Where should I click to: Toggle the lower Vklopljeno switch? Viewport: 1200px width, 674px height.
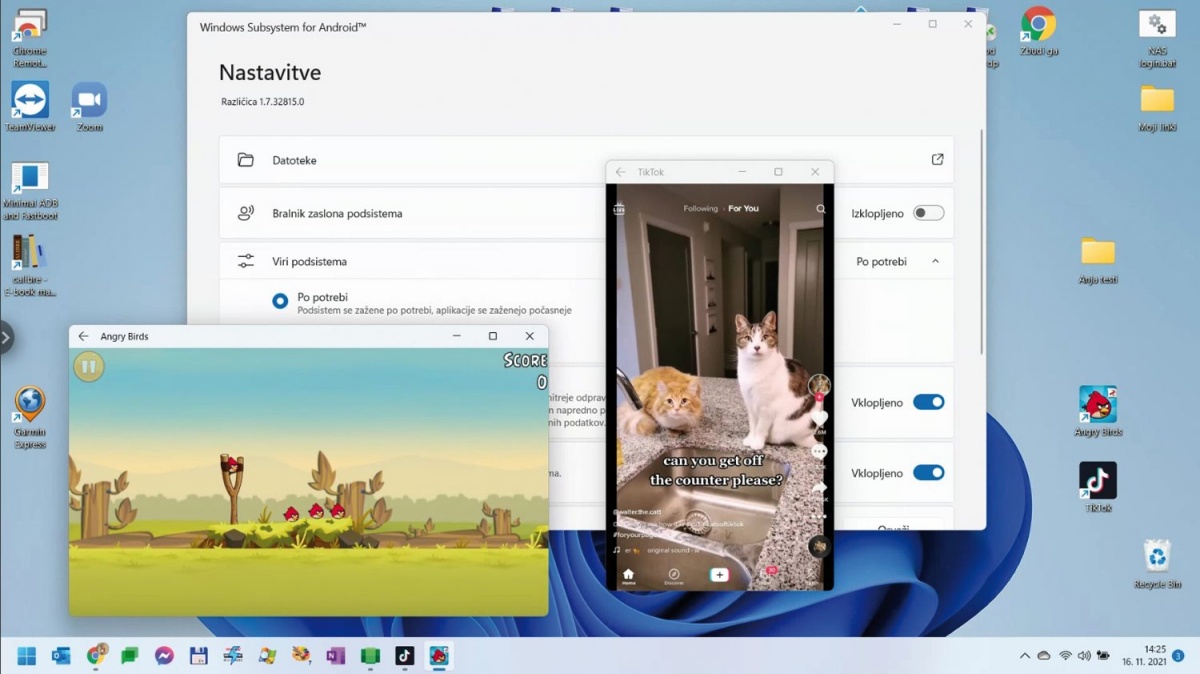(928, 473)
